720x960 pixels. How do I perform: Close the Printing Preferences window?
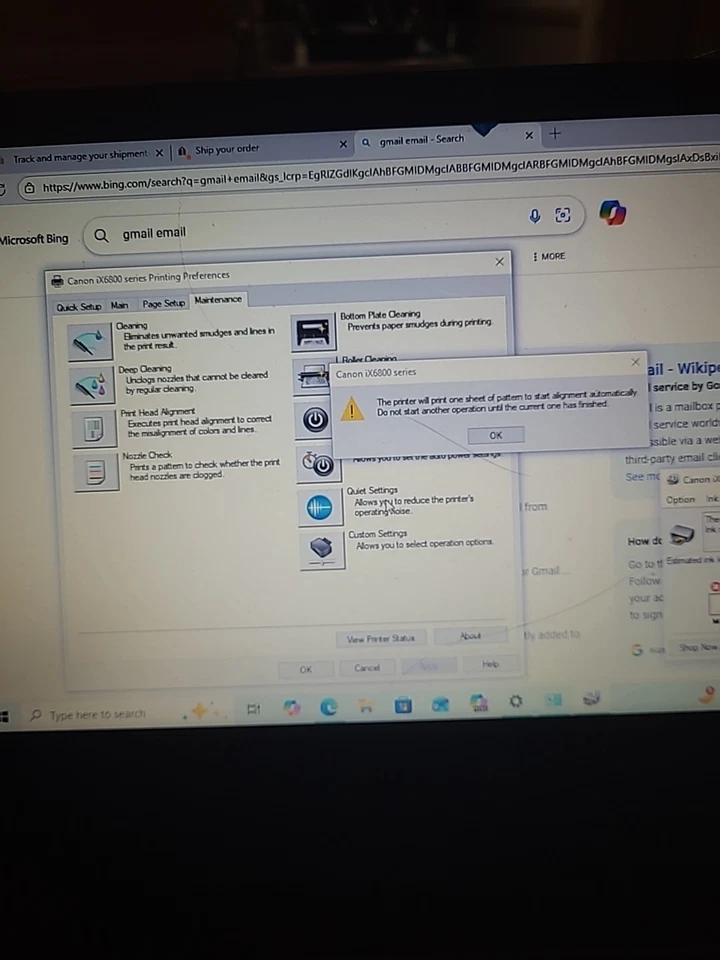pyautogui.click(x=500, y=261)
